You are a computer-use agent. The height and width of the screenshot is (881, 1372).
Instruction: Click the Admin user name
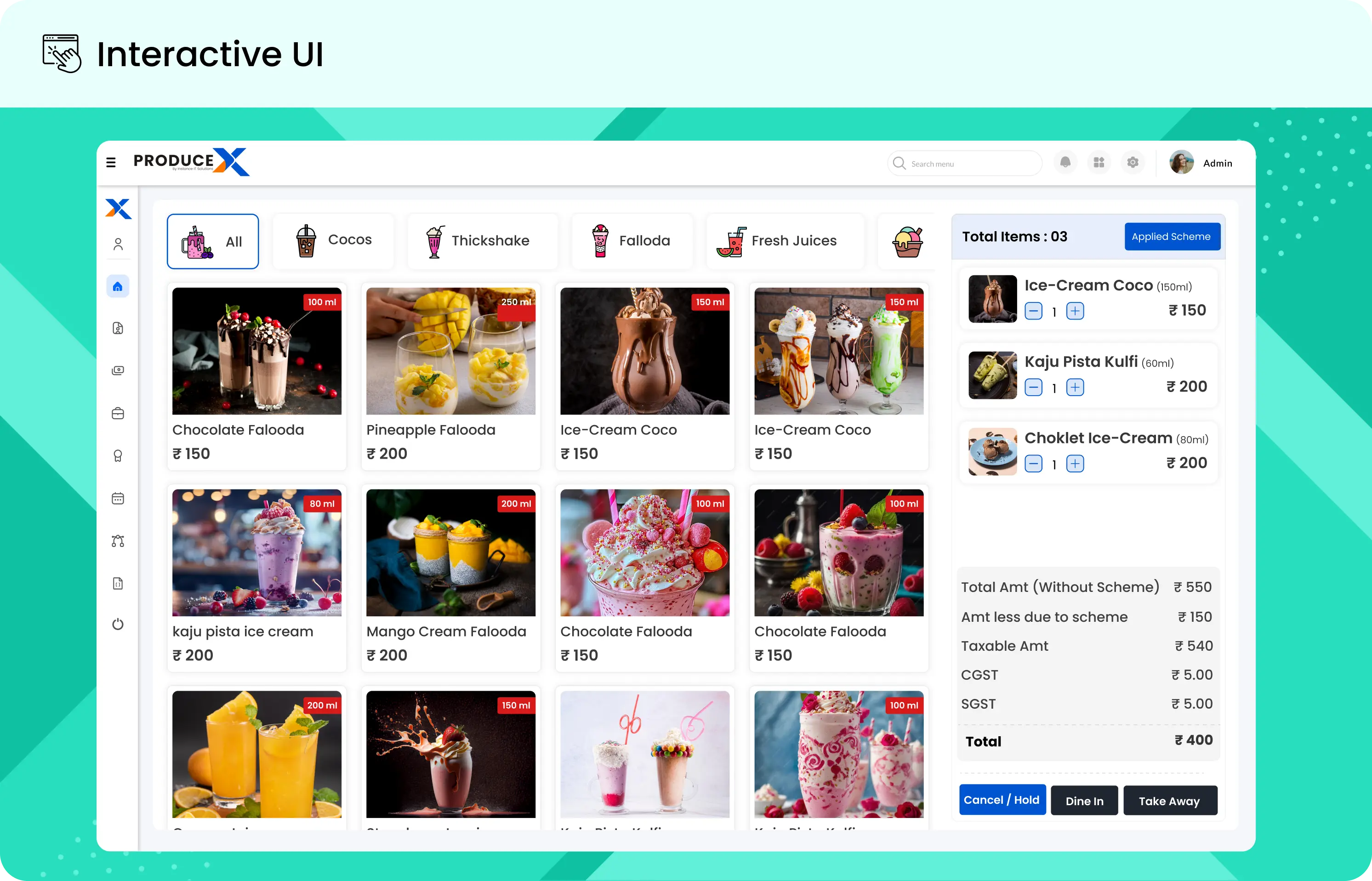[1218, 163]
